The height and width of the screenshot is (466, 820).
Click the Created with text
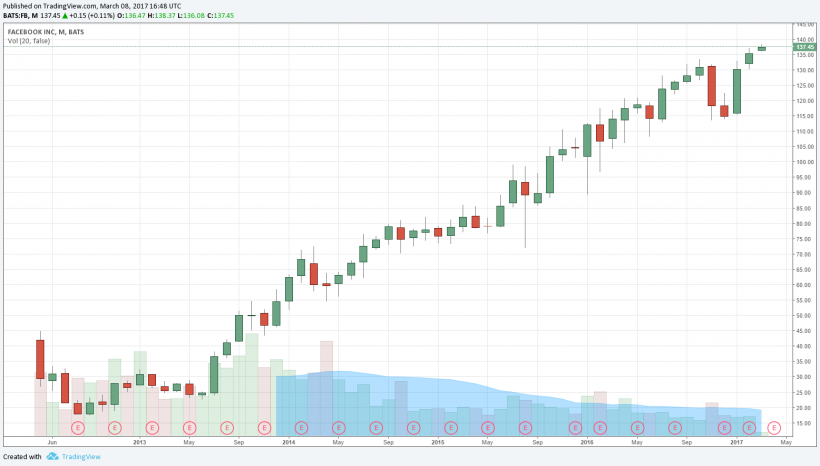(x=22, y=457)
